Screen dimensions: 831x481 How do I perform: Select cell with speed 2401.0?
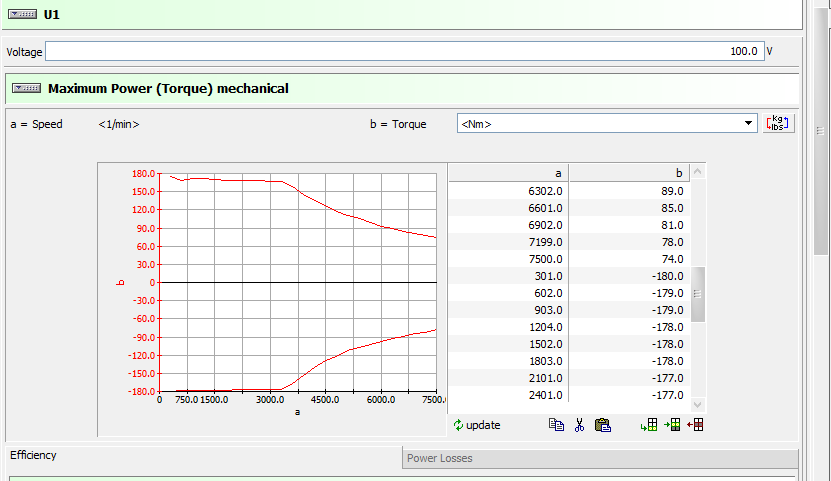click(509, 395)
